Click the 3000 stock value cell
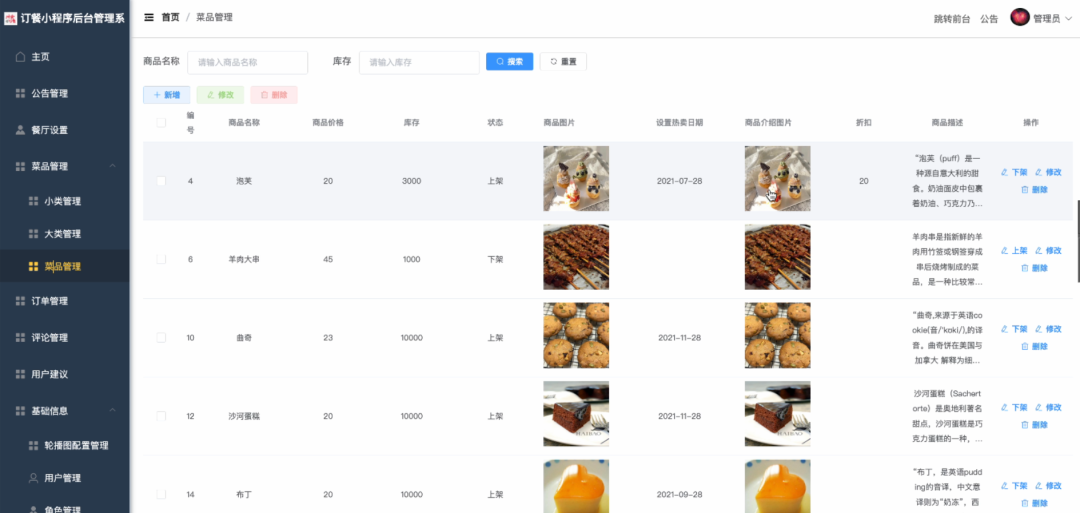The image size is (1080, 513). [411, 181]
